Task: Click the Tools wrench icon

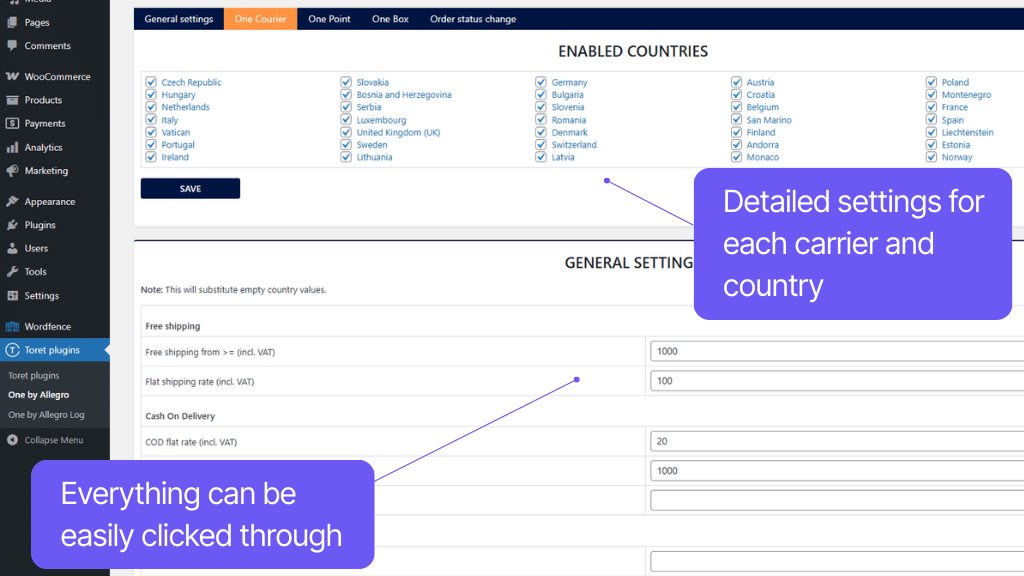Action: pos(12,272)
